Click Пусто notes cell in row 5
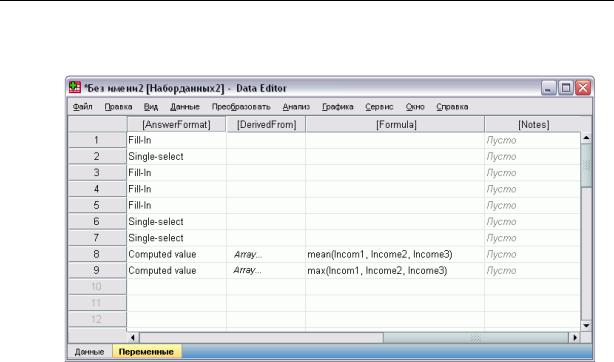The width and height of the screenshot is (614, 362). coord(533,205)
